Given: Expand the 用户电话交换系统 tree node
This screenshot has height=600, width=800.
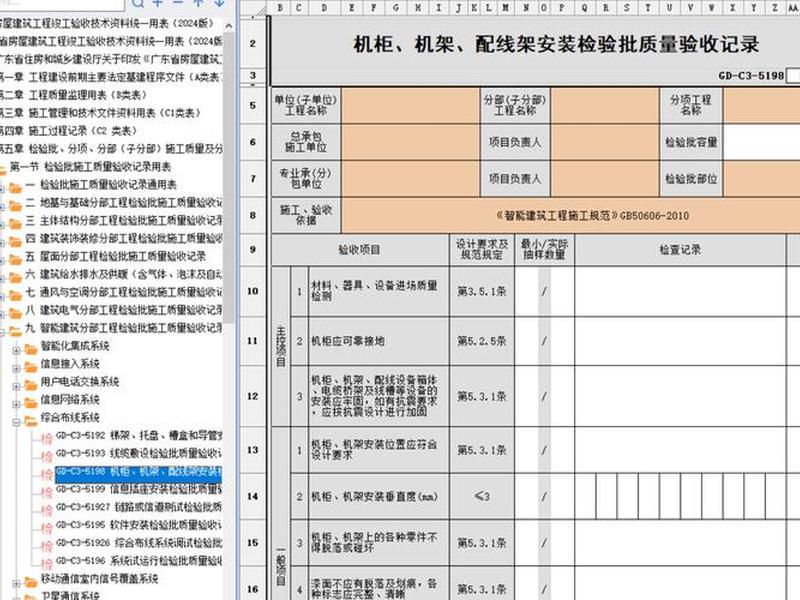Looking at the screenshot, I should pos(16,386).
